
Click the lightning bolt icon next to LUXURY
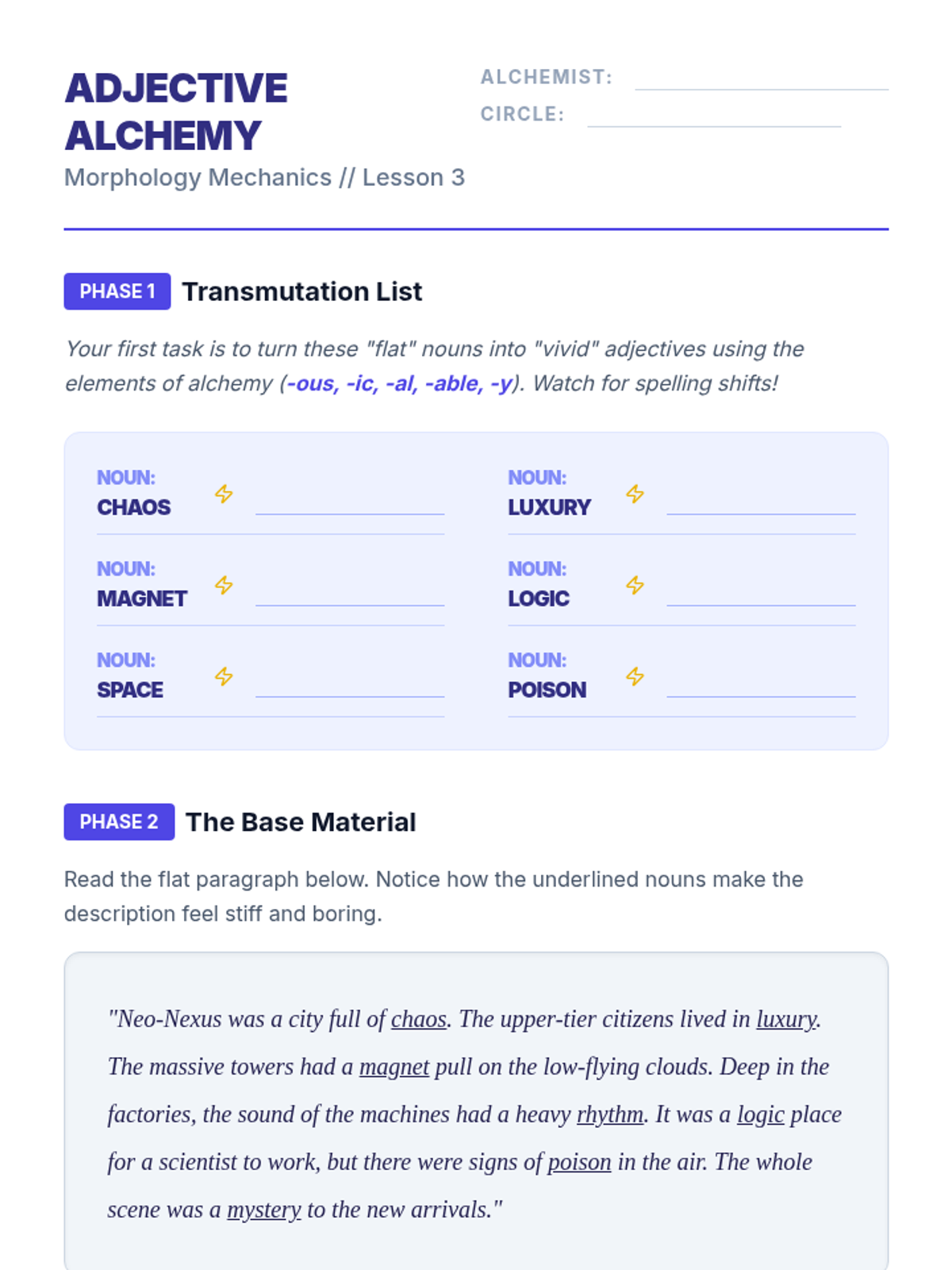(635, 494)
